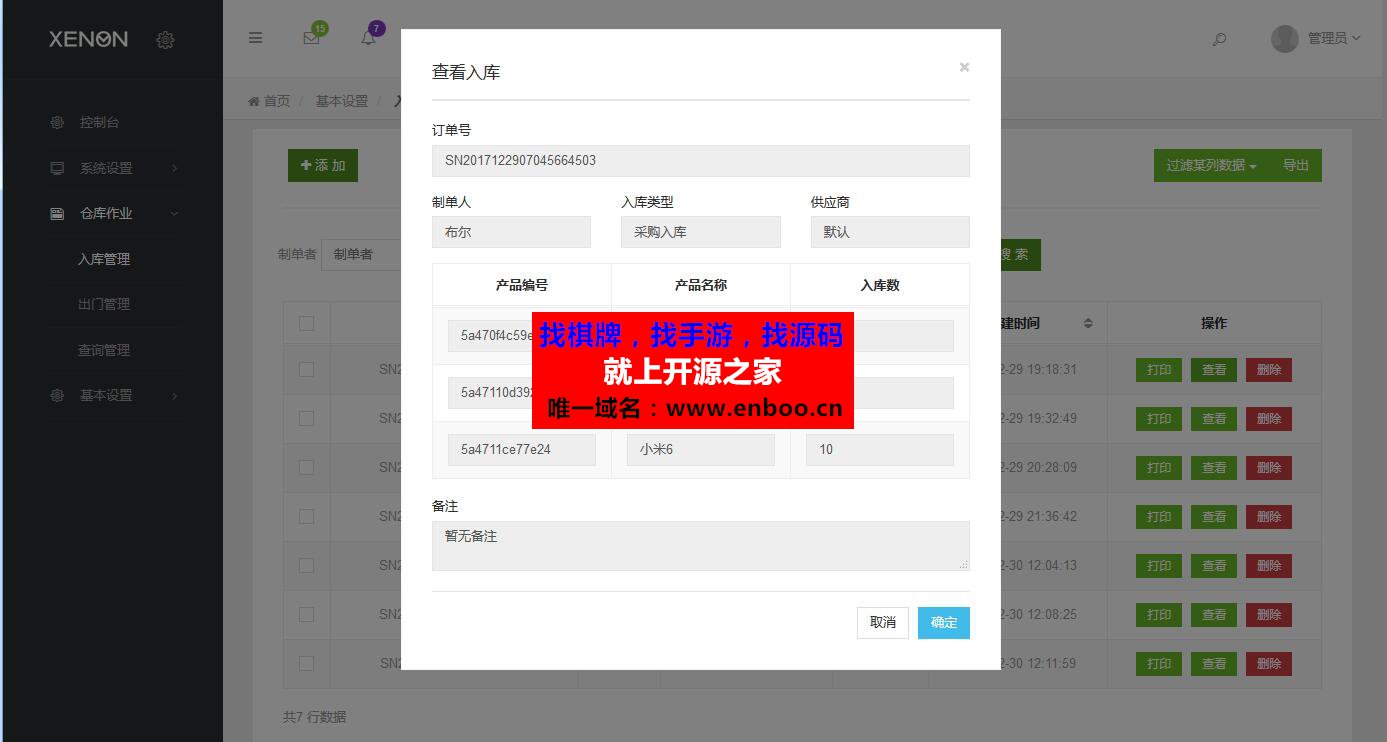1387x742 pixels.
Task: Select 出门管理 in the sidebar
Action: [x=104, y=304]
